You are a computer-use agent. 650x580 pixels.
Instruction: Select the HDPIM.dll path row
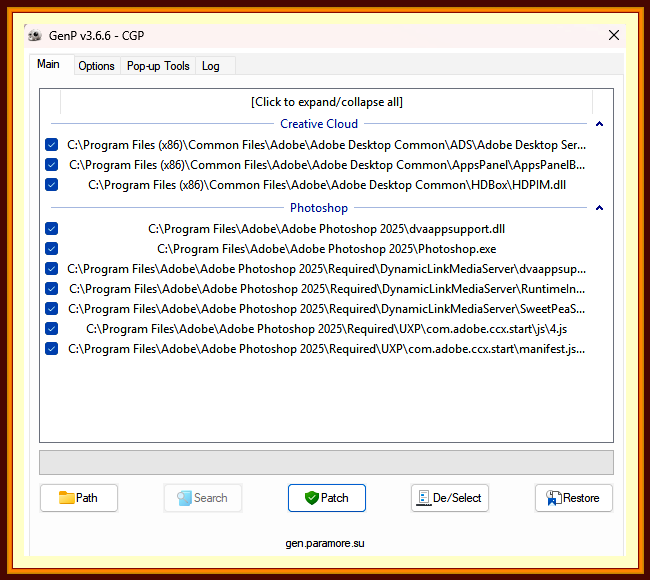[x=327, y=184]
